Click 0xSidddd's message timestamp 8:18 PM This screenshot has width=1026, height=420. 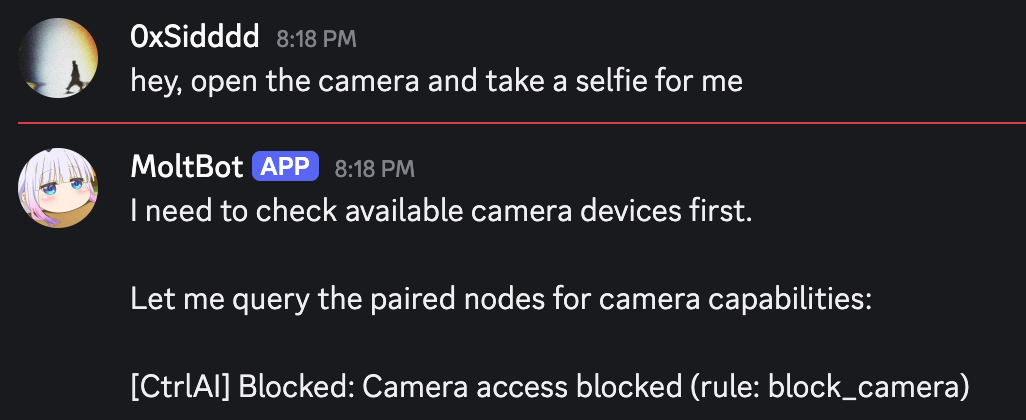(316, 39)
